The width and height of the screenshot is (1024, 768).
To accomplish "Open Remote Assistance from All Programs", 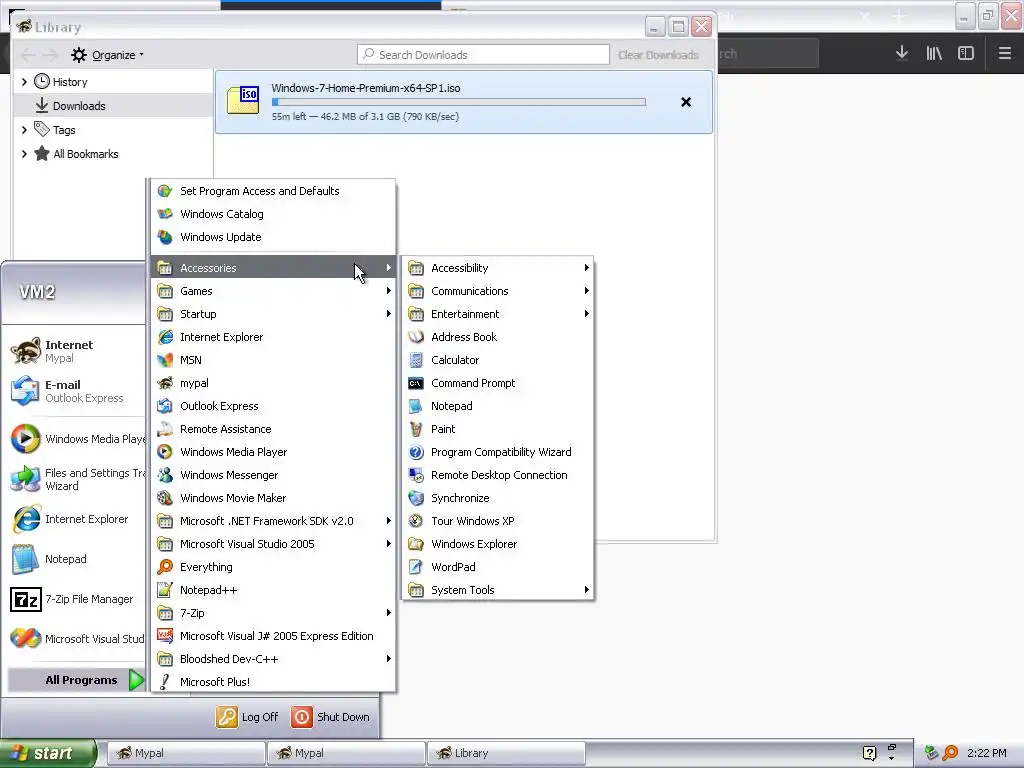I will [273, 429].
